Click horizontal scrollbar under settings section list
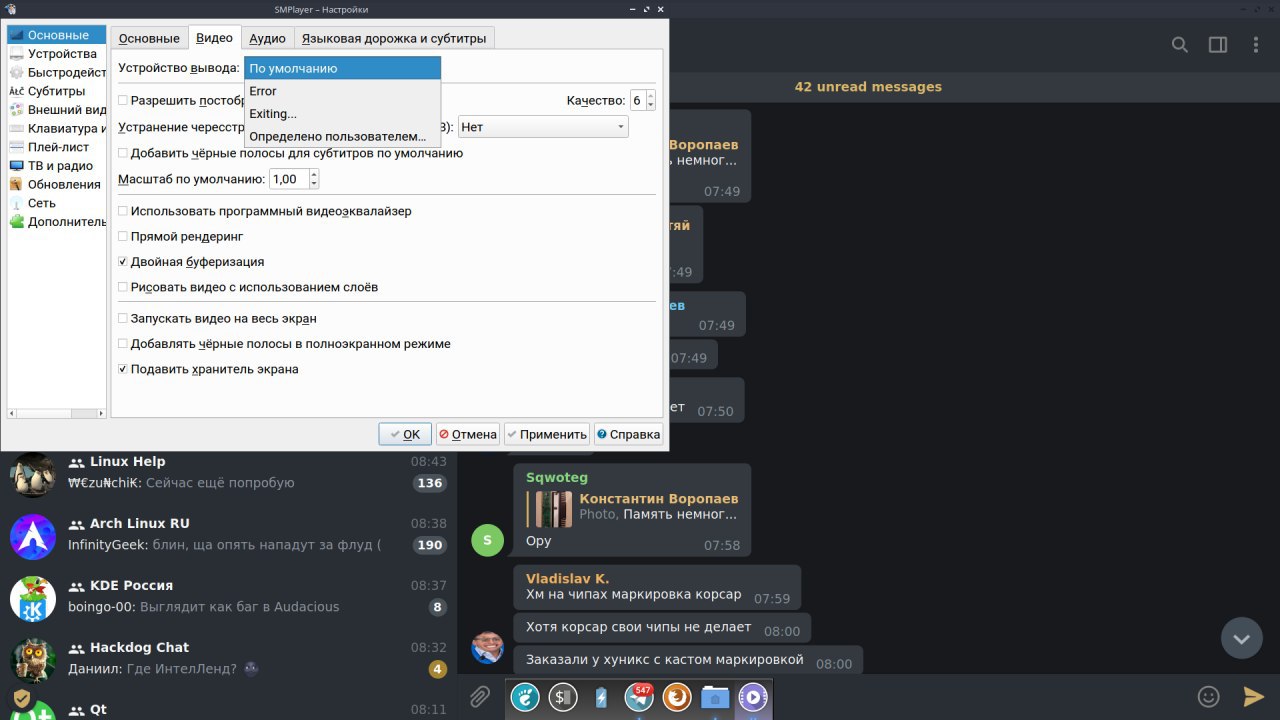 pos(57,412)
